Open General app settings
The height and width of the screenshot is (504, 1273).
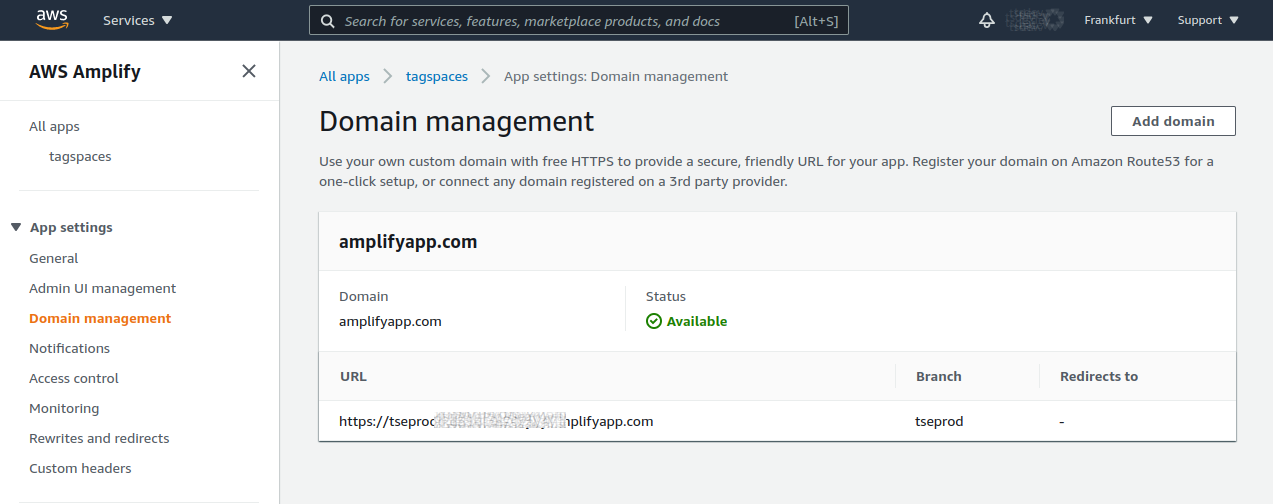pyautogui.click(x=53, y=258)
